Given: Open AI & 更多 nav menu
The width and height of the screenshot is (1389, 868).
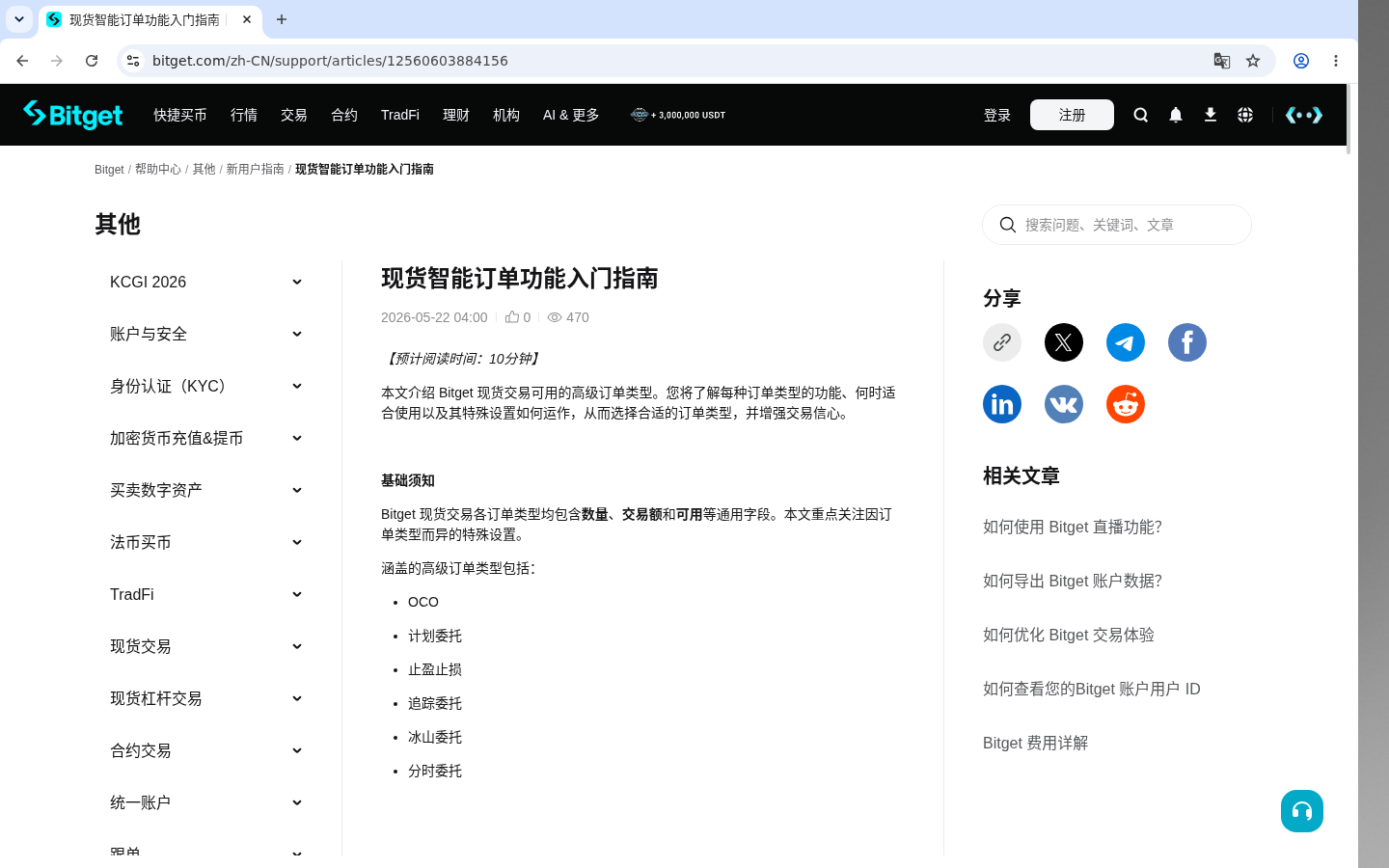Looking at the screenshot, I should tap(571, 115).
